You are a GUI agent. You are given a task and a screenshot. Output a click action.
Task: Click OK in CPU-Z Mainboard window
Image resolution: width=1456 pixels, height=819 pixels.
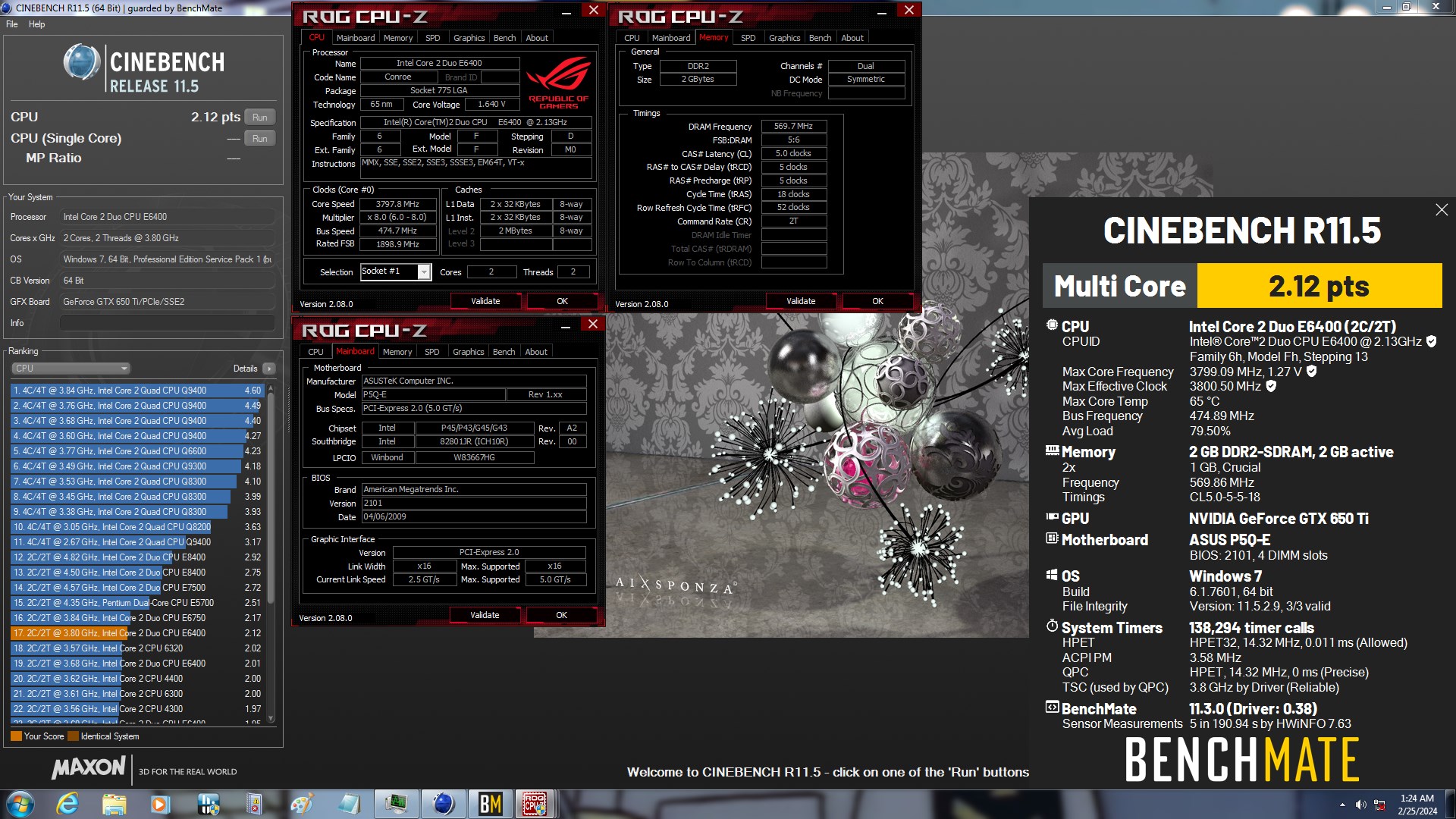(561, 615)
